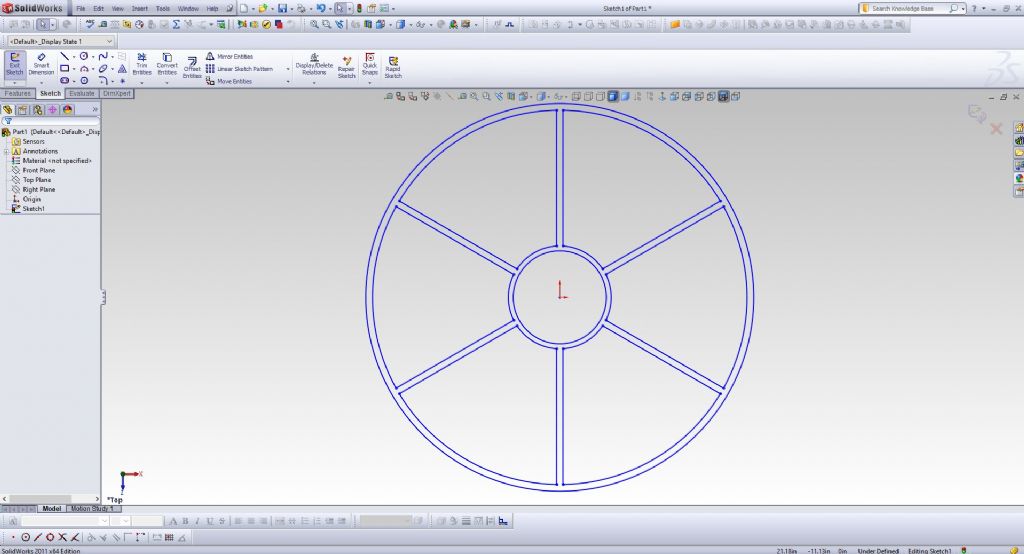The width and height of the screenshot is (1024, 554).
Task: Switch to the Evaluate tab
Action: pos(82,93)
